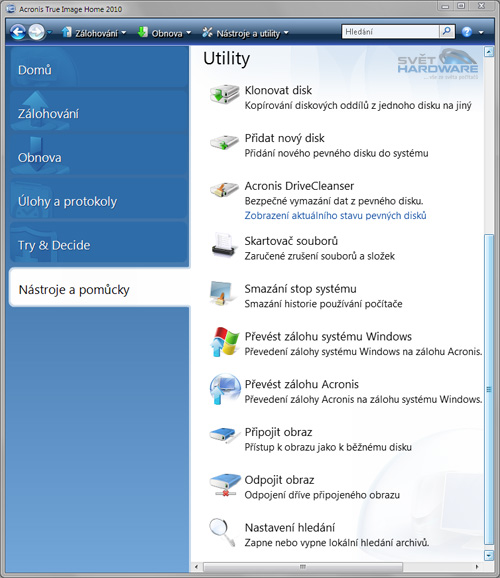Click 'Přístup k obrazu jako k běžnému disku'

click(328, 447)
